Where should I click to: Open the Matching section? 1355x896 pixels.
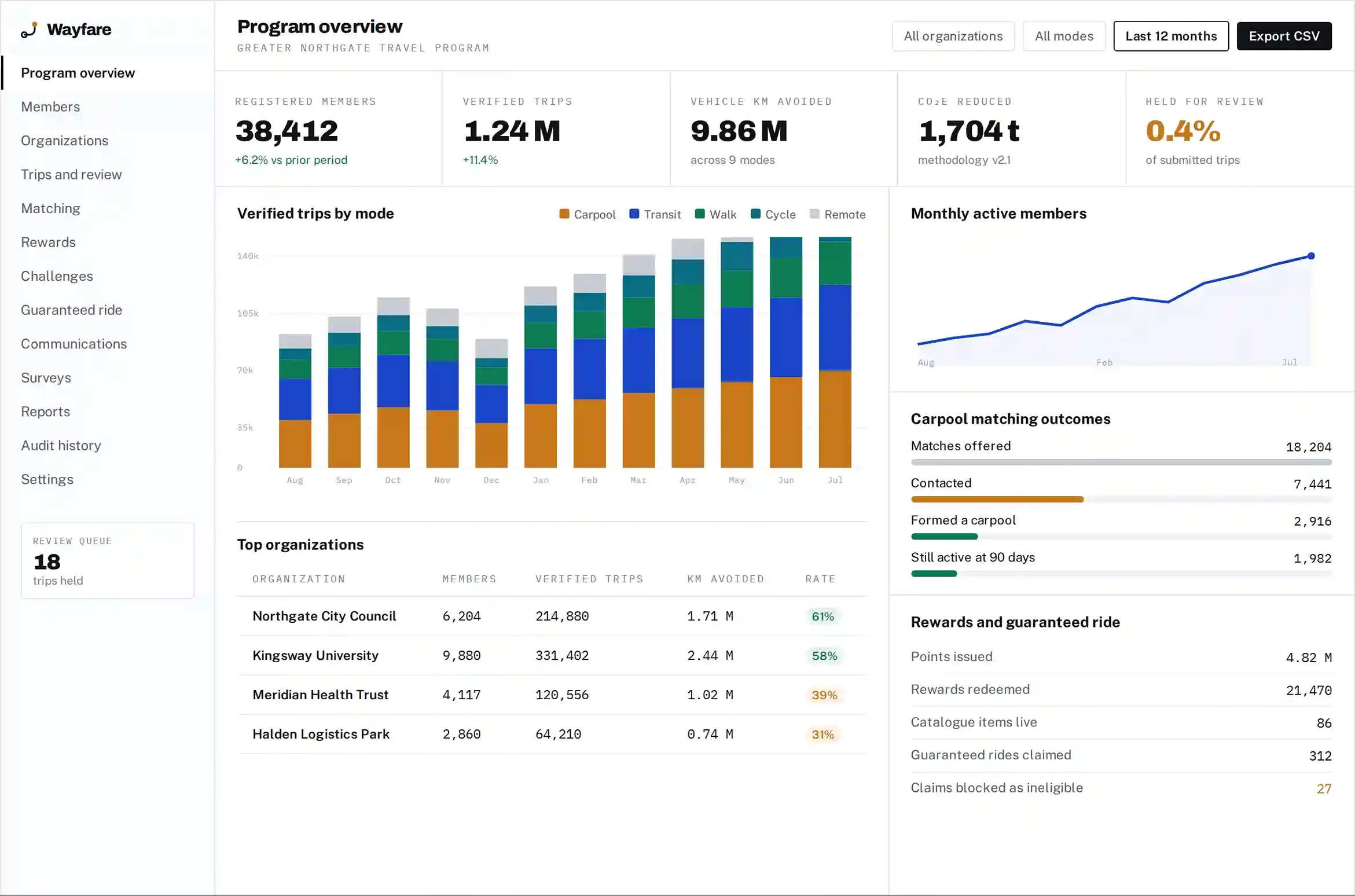pos(108,208)
